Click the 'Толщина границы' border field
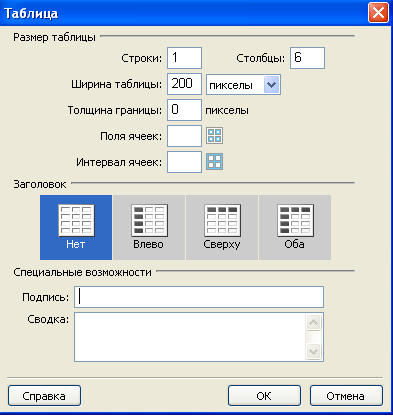Image resolution: width=393 pixels, height=416 pixels. 184,110
